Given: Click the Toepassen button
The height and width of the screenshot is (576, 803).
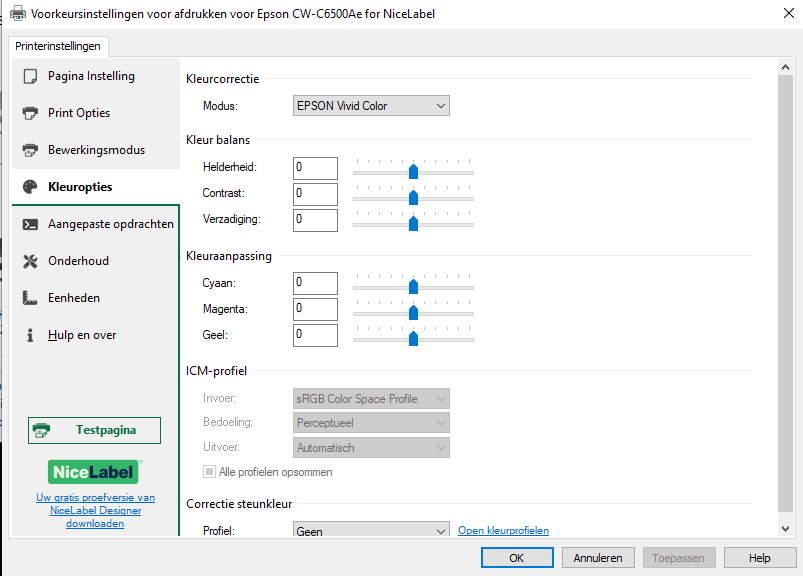Looking at the screenshot, I should pyautogui.click(x=679, y=558).
